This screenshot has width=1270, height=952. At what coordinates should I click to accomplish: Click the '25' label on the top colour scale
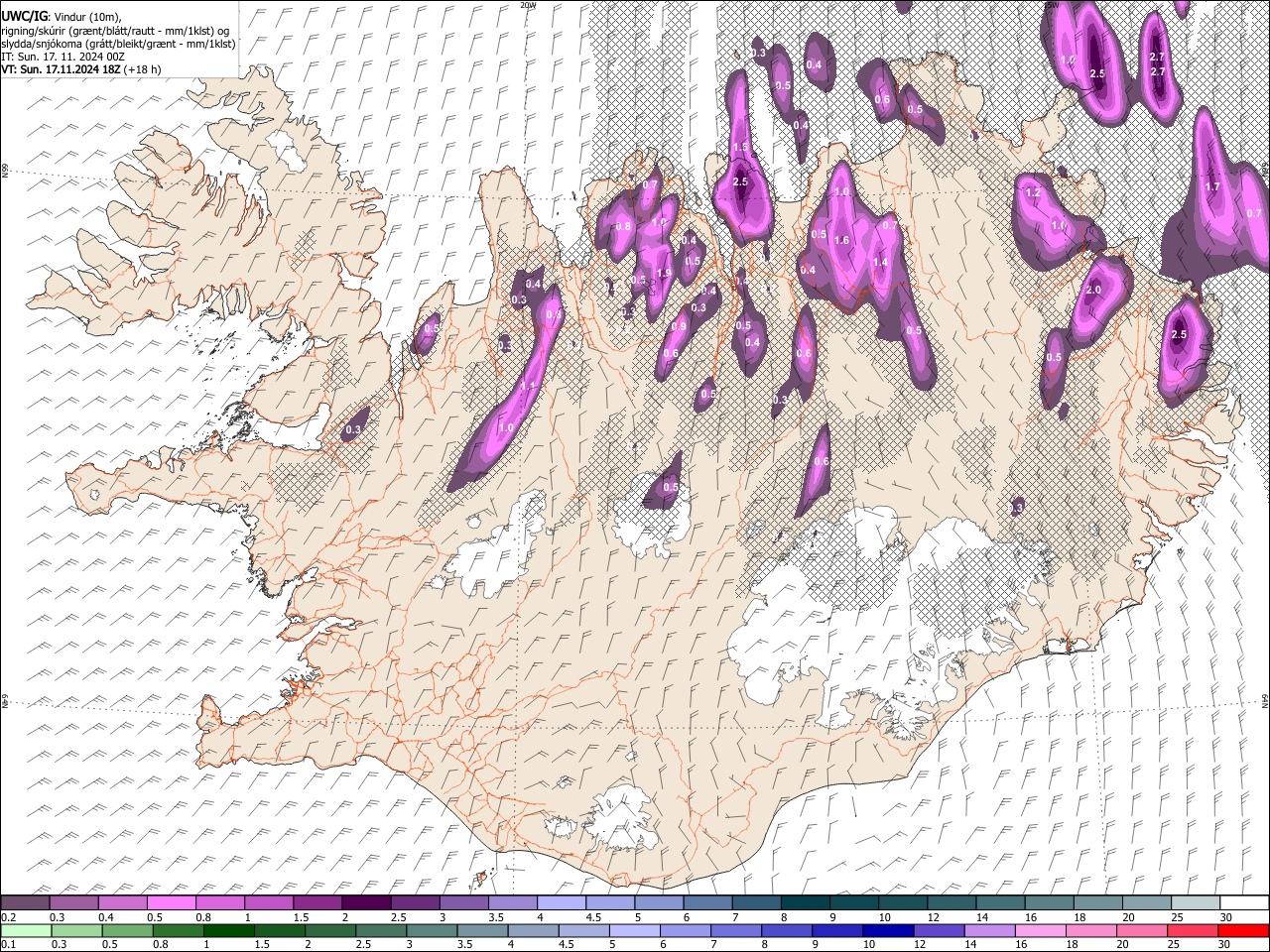coord(1175,917)
